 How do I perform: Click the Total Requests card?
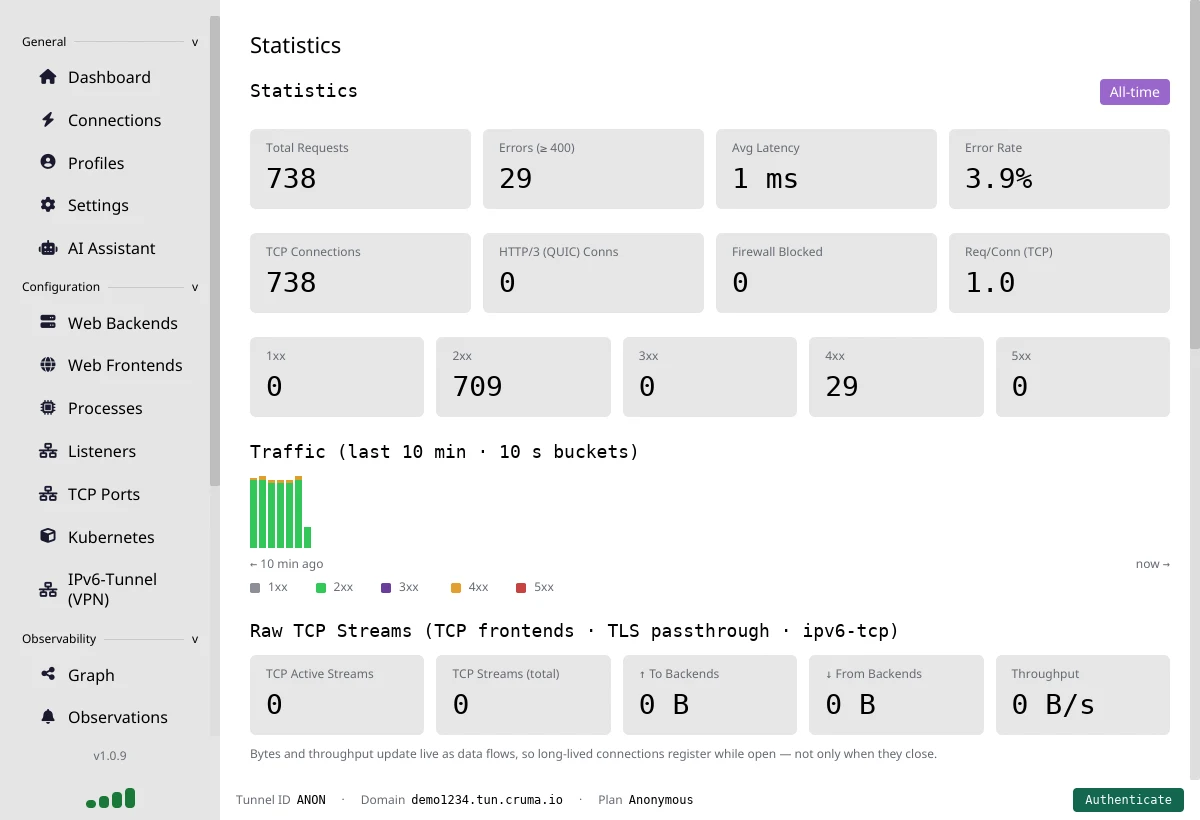[360, 169]
